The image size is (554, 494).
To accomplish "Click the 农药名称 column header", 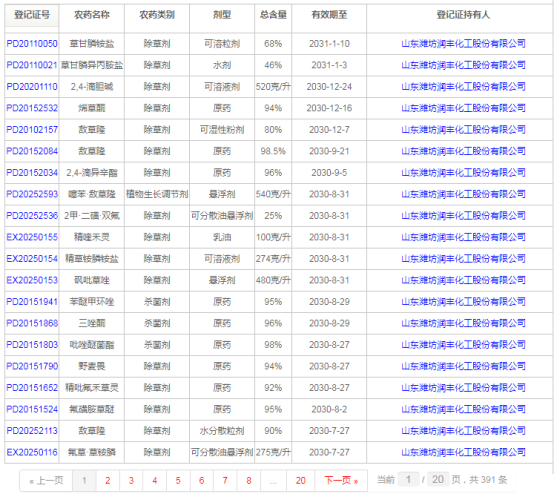I will click(x=92, y=15).
